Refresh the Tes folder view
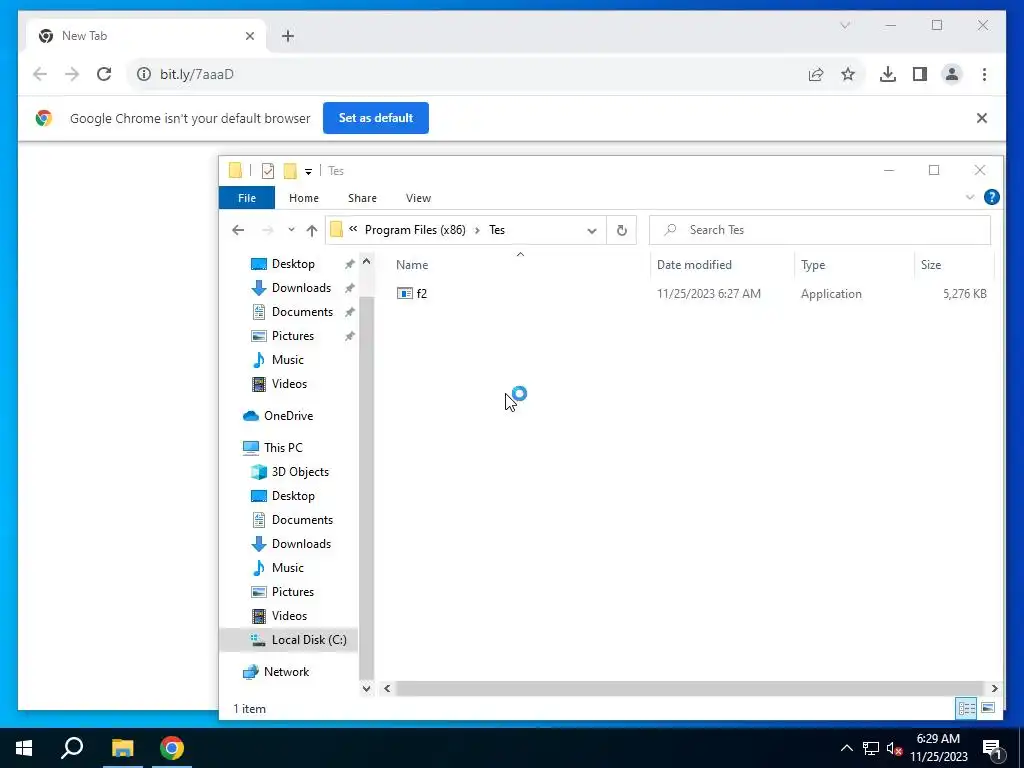 [x=622, y=230]
